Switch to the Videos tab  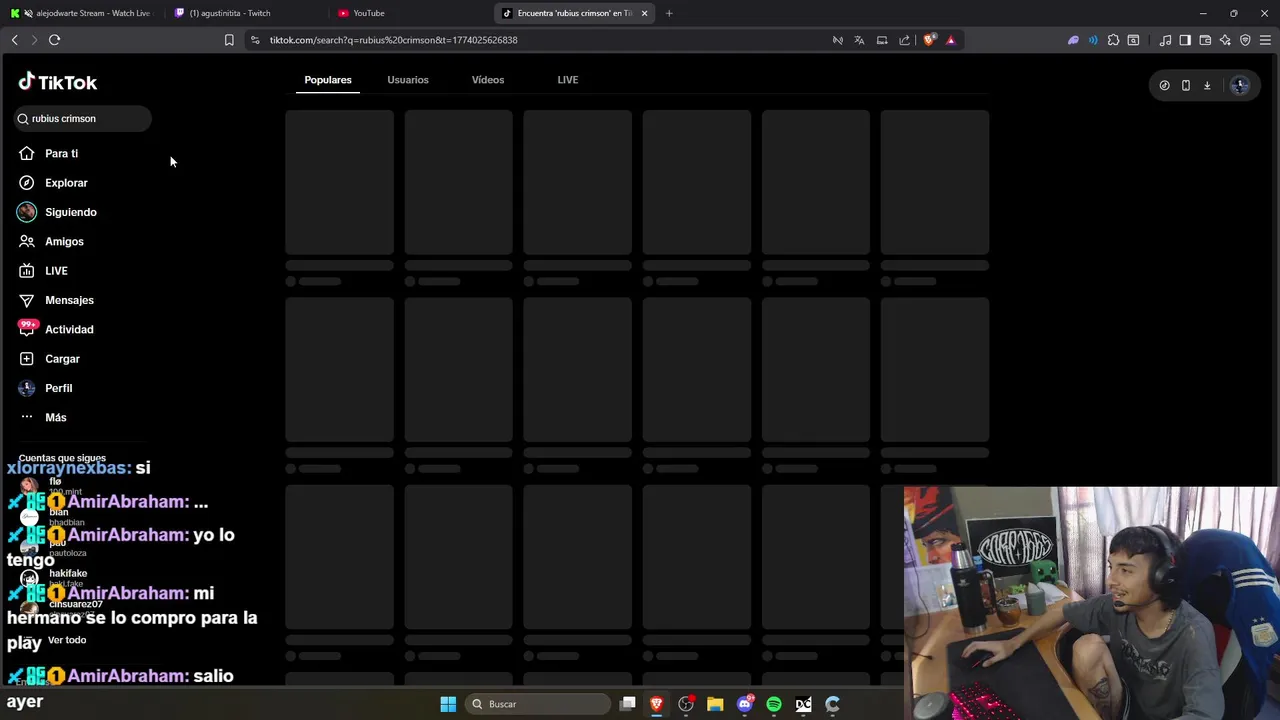click(488, 80)
